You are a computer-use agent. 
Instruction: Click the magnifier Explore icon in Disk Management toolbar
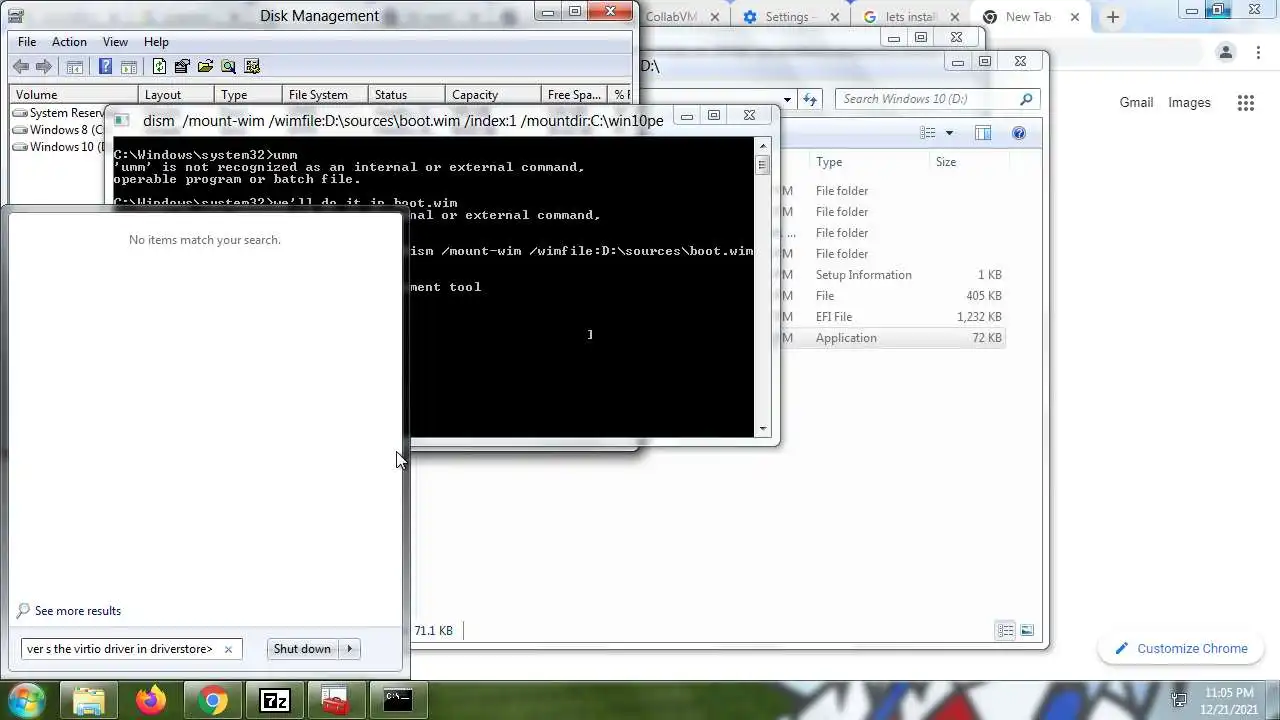229,66
